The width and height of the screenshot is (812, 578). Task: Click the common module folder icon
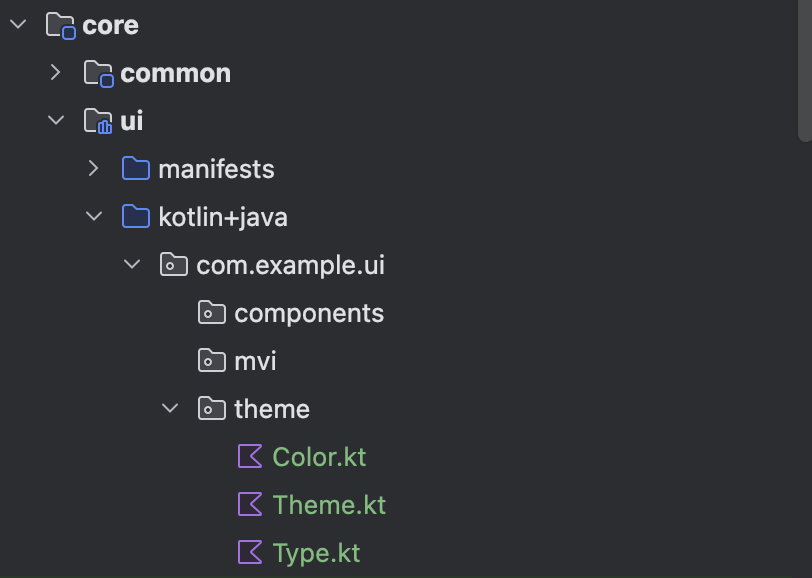[98, 73]
